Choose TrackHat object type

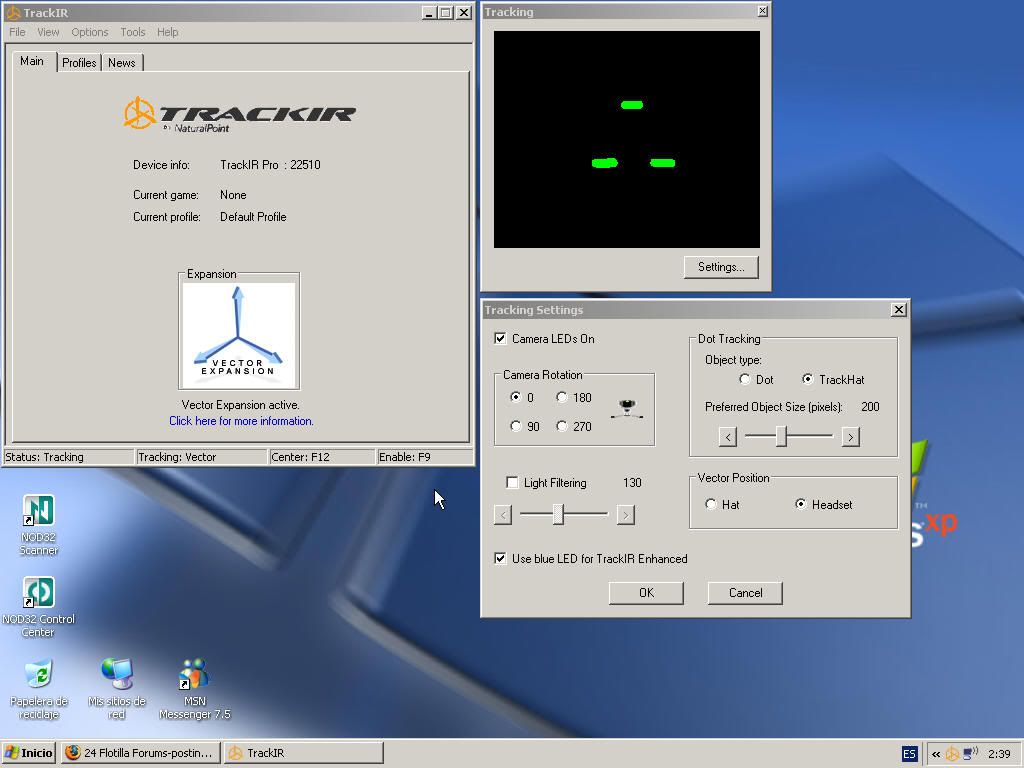point(808,379)
